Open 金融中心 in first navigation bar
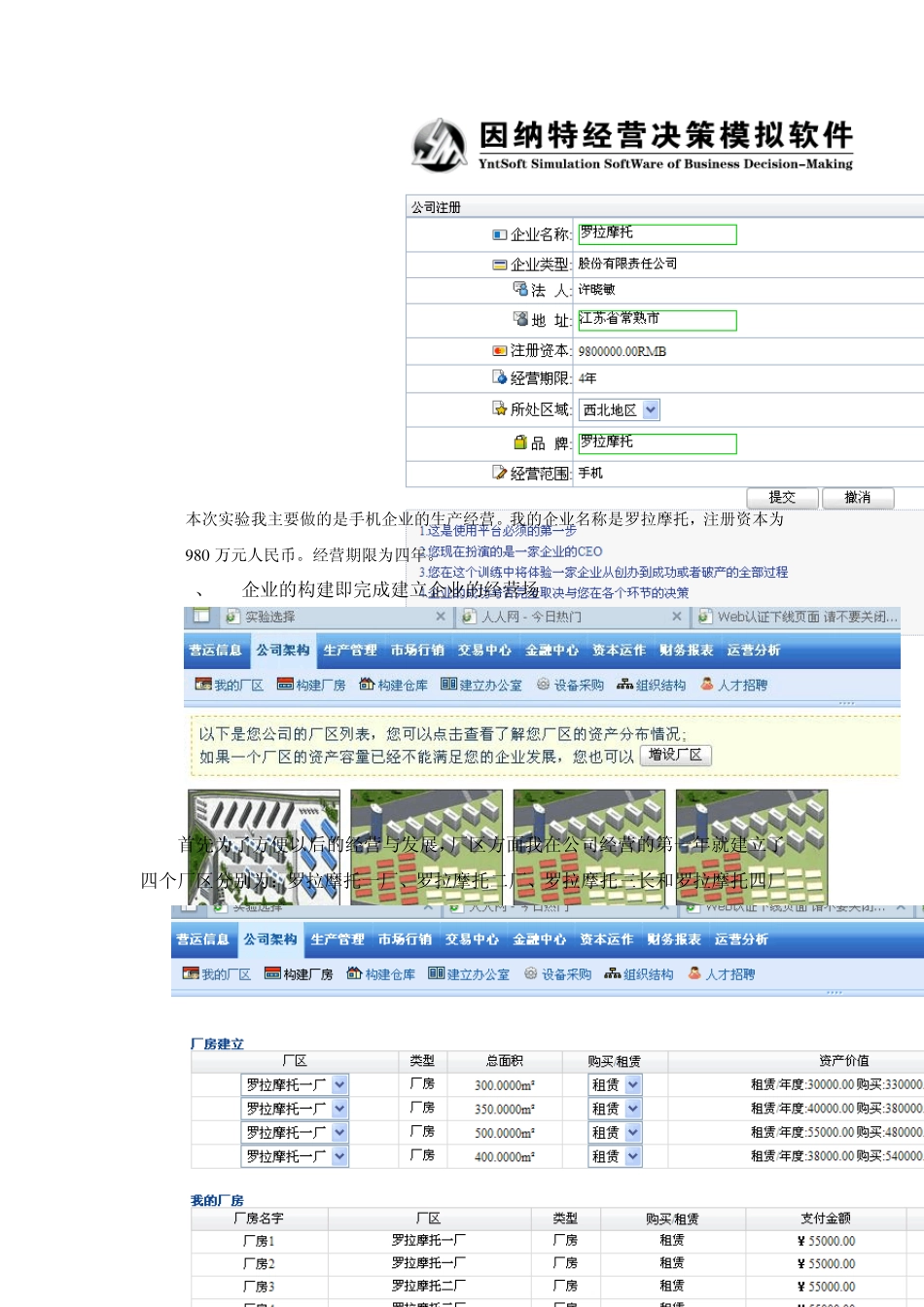924x1307 pixels. pyautogui.click(x=551, y=651)
